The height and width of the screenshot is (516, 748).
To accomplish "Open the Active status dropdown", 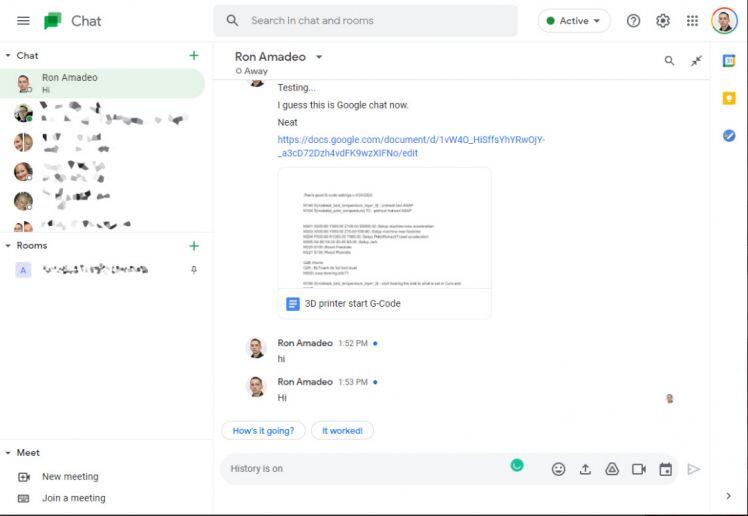I will 574,21.
